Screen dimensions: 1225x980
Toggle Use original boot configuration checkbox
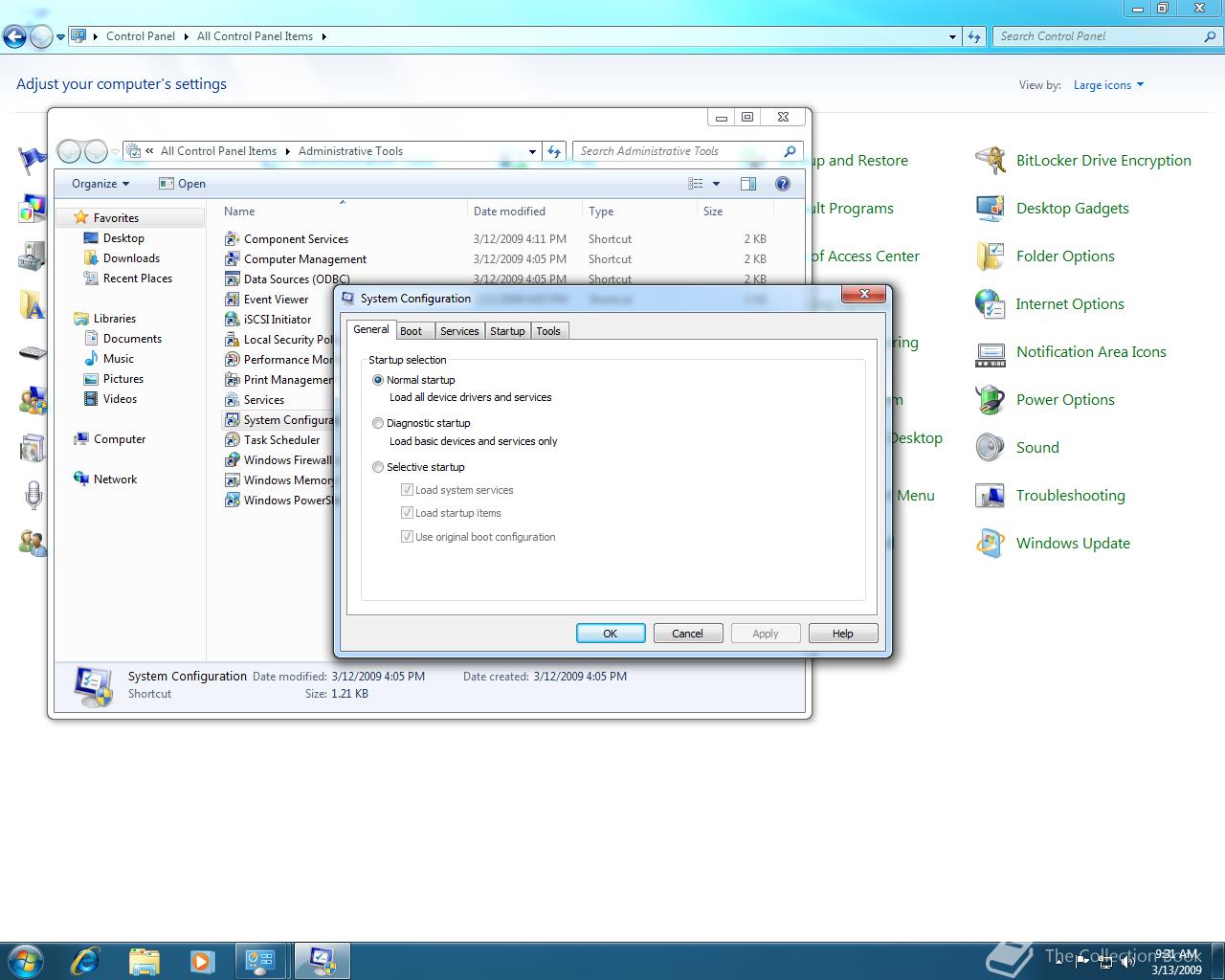407,536
